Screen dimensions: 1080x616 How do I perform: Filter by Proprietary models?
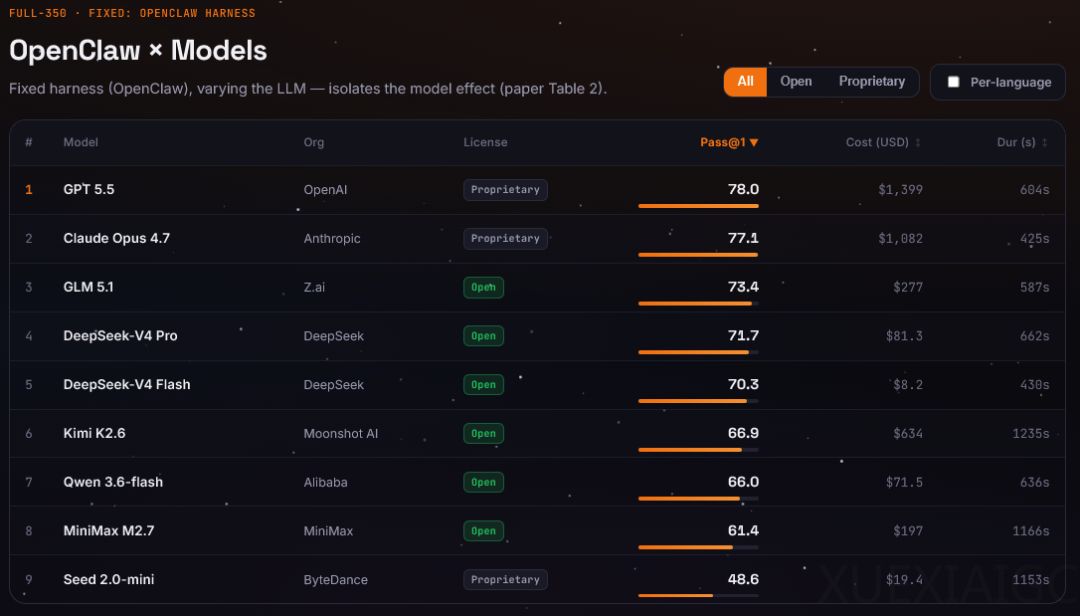click(871, 81)
